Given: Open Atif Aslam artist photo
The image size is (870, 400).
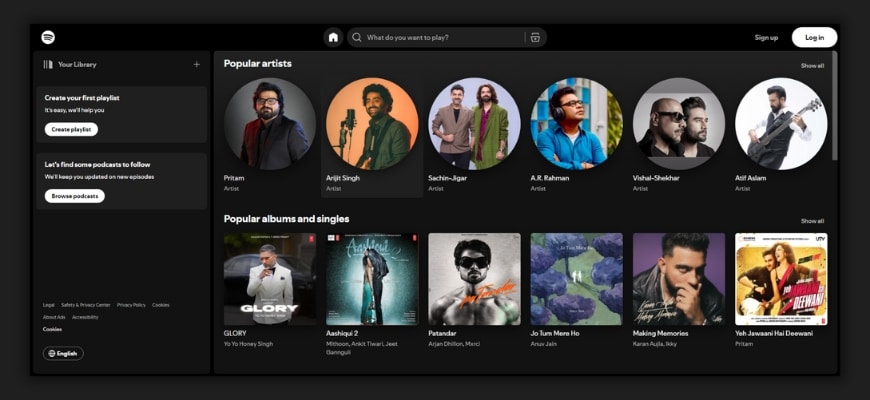Looking at the screenshot, I should coord(781,124).
